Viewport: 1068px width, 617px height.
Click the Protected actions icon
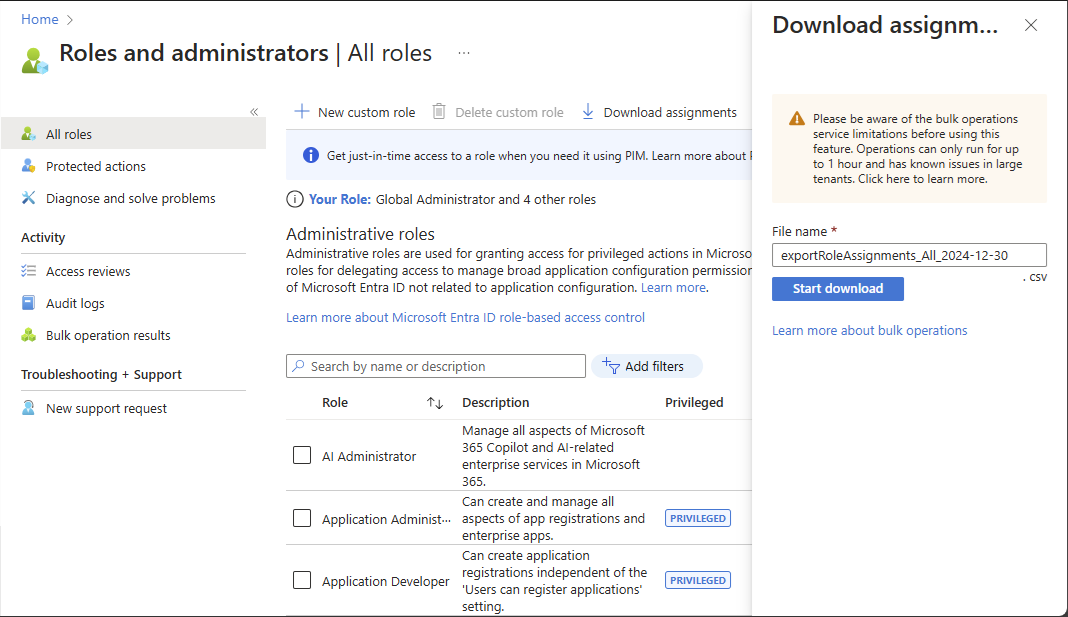click(29, 166)
